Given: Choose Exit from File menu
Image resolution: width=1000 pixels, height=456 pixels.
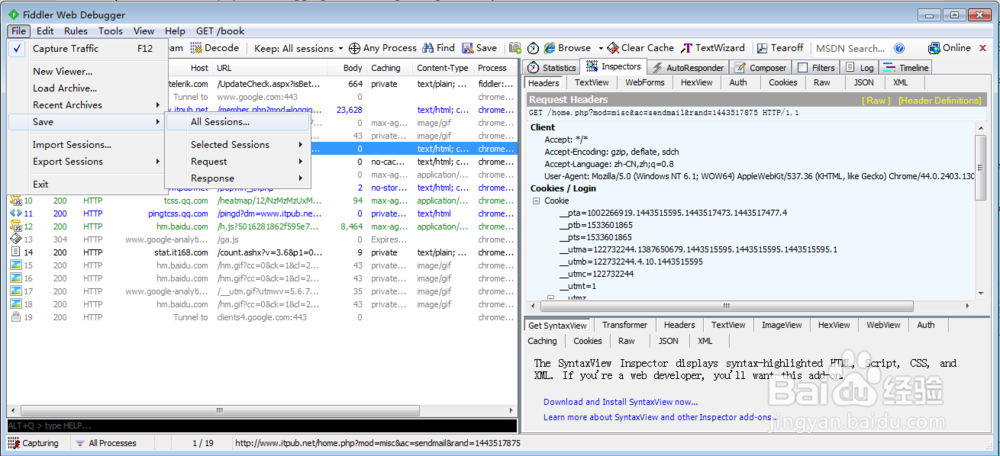Looking at the screenshot, I should (88, 184).
